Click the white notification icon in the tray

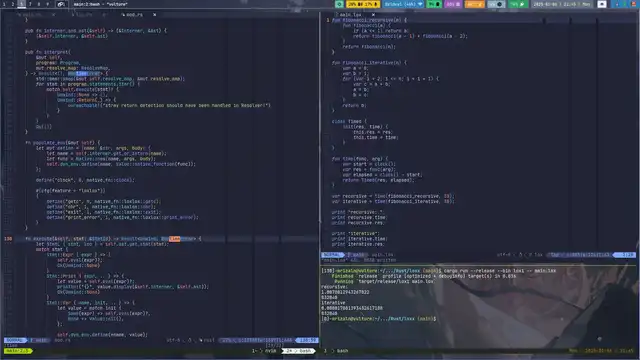click(x=602, y=4)
